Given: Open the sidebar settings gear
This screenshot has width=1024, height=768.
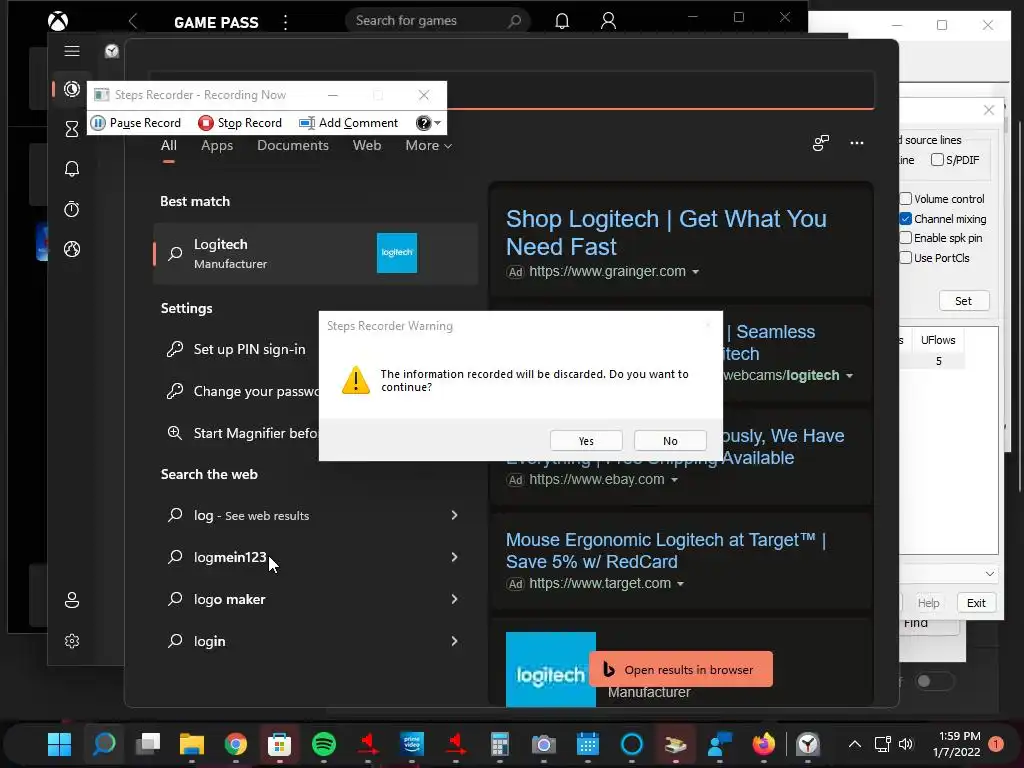Looking at the screenshot, I should click(x=72, y=641).
